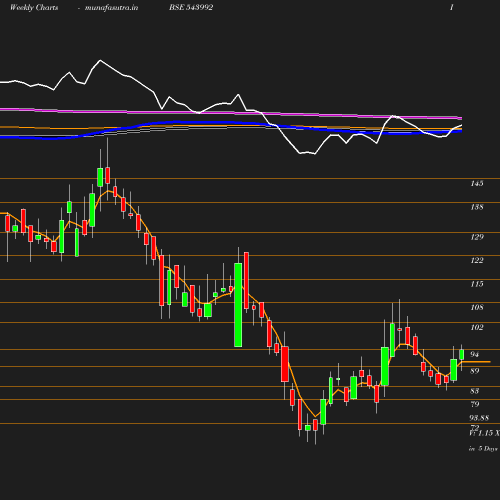Click the 94 price axis label
Image resolution: width=500 pixels, height=500 pixels.
[474, 354]
